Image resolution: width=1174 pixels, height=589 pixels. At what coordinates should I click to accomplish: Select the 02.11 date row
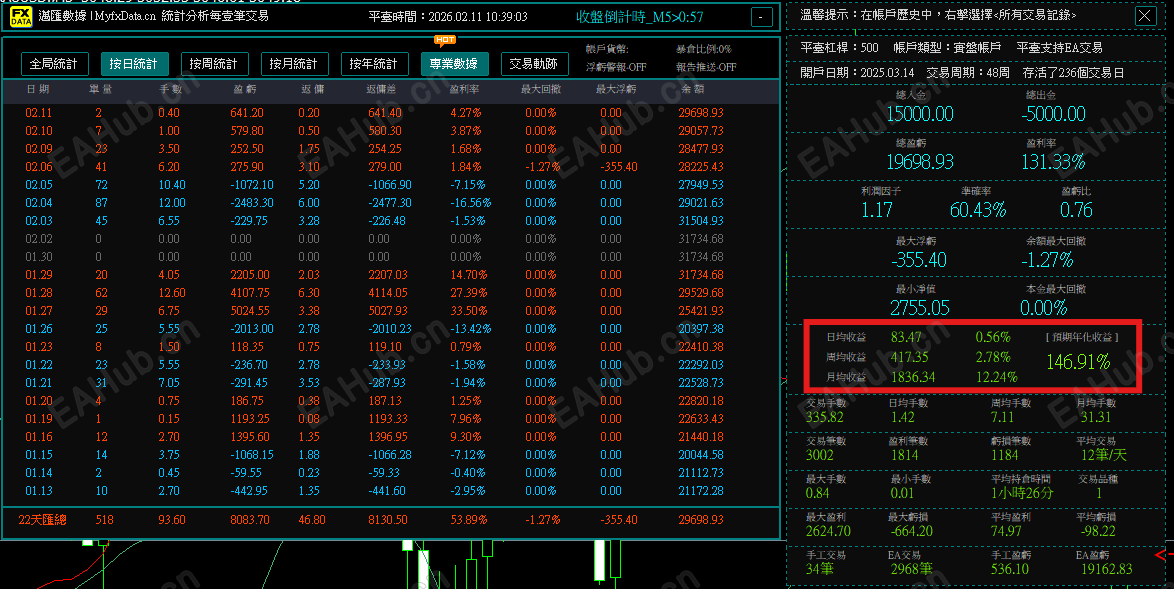pos(389,113)
